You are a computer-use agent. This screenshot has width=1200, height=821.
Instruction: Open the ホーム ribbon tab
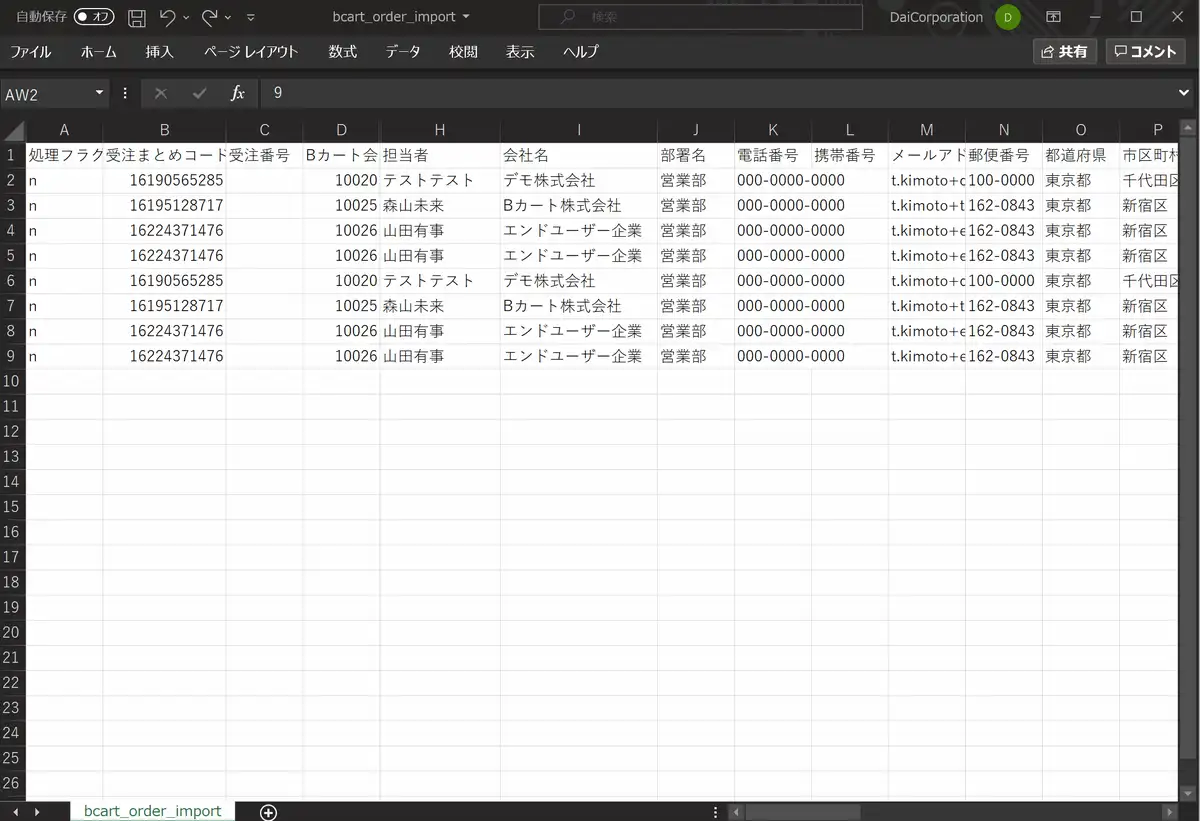tap(98, 52)
